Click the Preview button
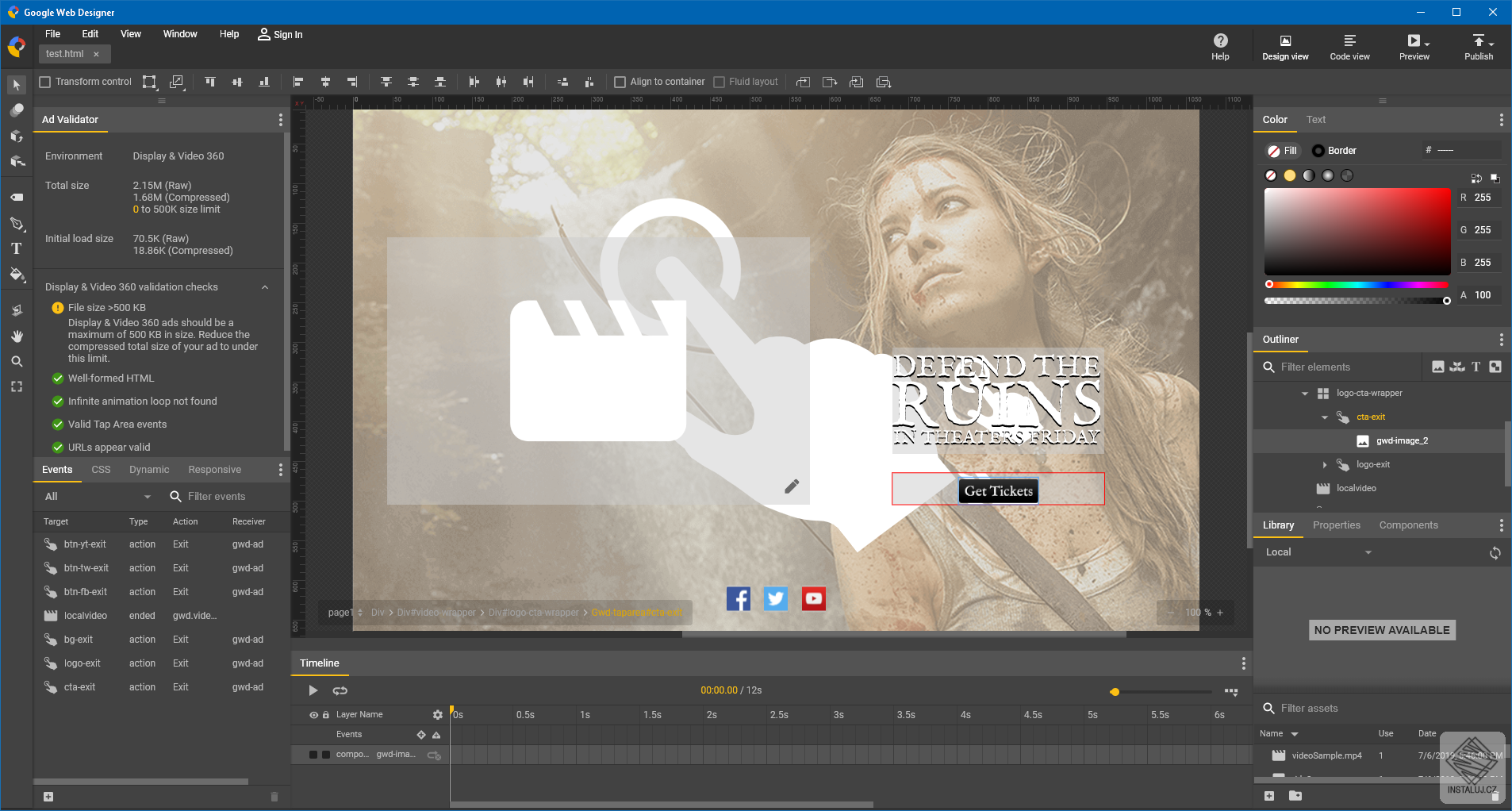The width and height of the screenshot is (1512, 811). coord(1414,46)
